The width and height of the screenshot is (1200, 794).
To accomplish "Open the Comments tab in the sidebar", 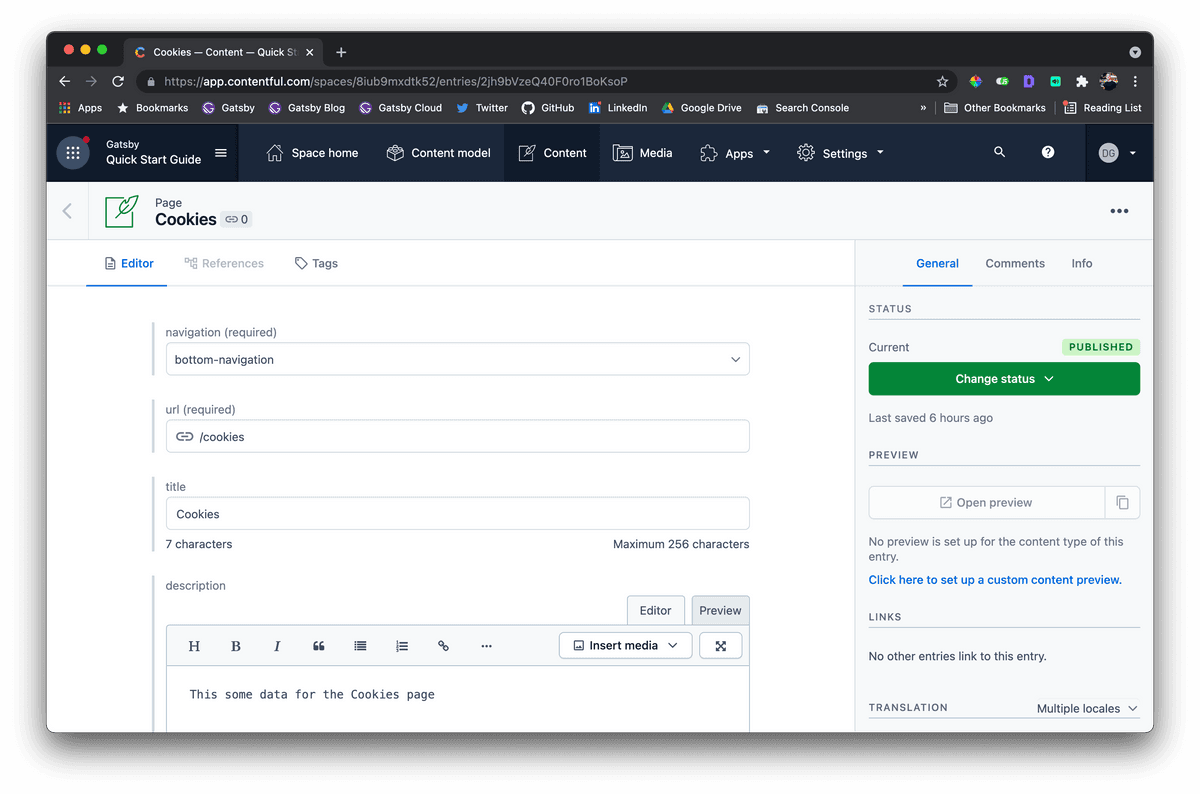I will (x=1014, y=263).
